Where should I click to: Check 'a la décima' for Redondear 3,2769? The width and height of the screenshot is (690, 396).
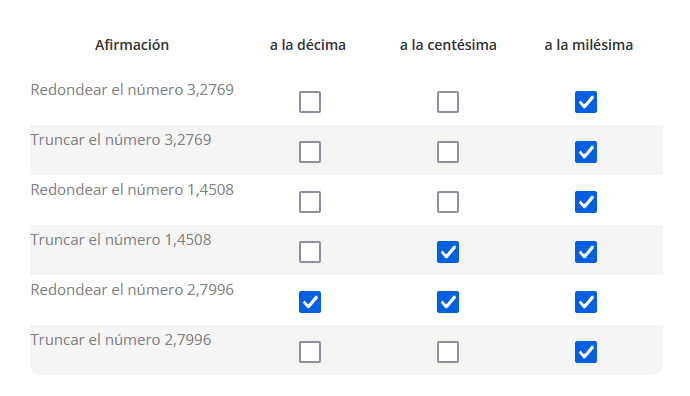(310, 102)
